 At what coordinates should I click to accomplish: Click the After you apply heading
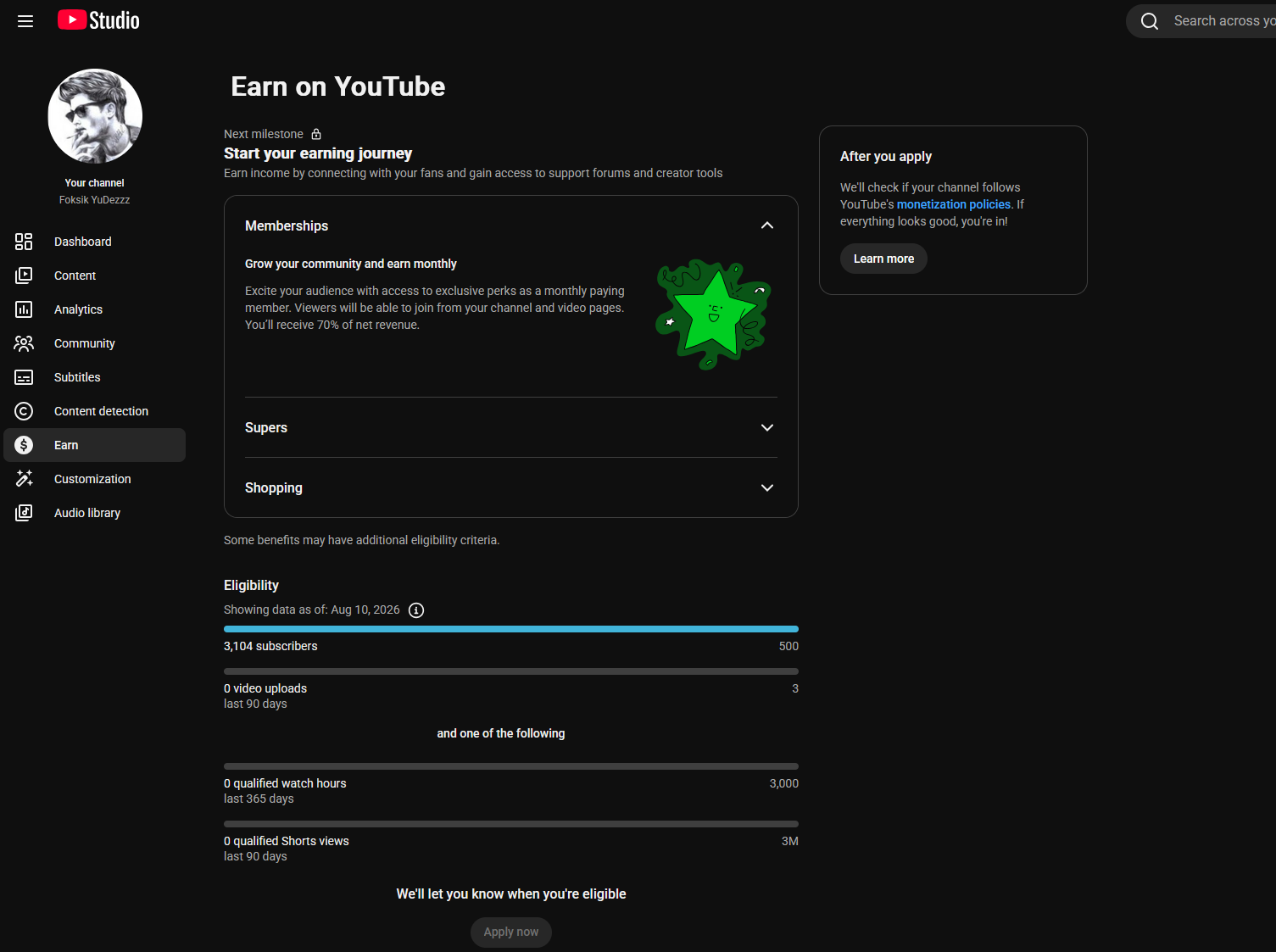pyautogui.click(x=886, y=157)
